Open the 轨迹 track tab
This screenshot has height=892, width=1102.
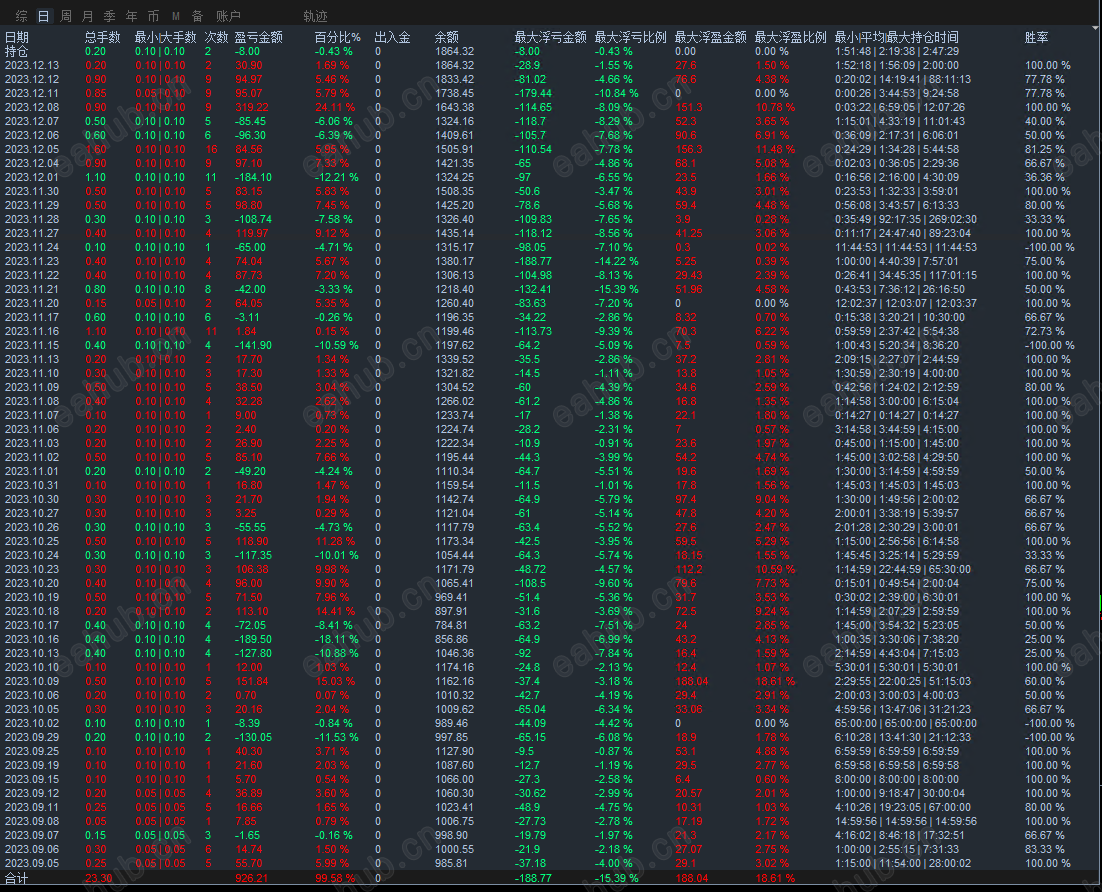pyautogui.click(x=315, y=15)
